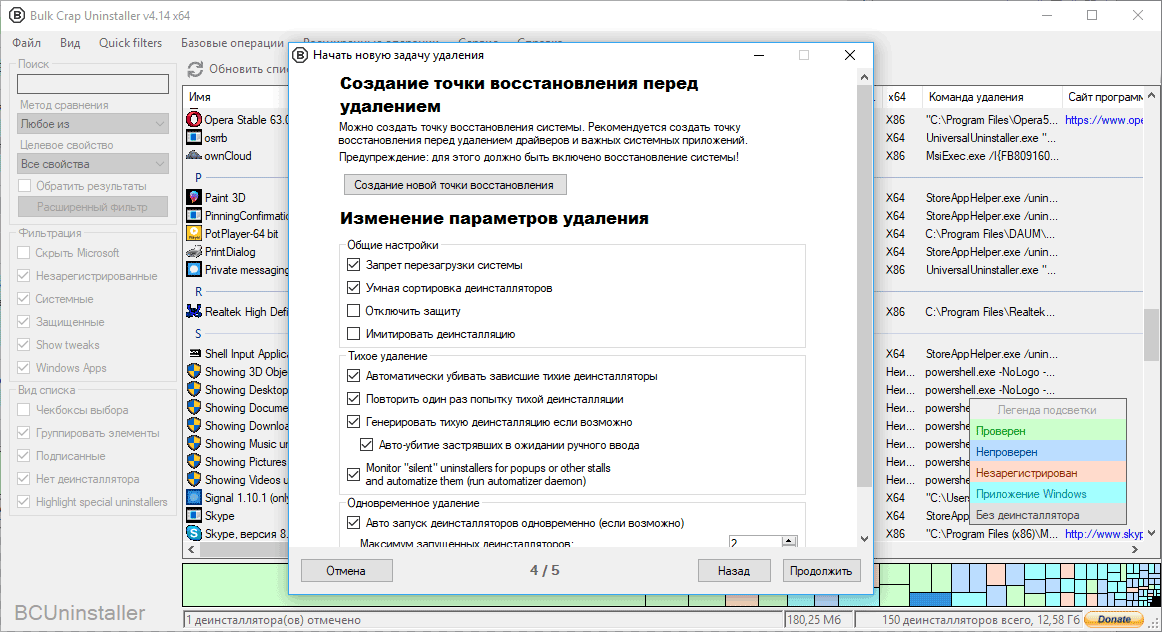The width and height of the screenshot is (1162, 632).
Task: Click the Назад button
Action: (x=734, y=571)
